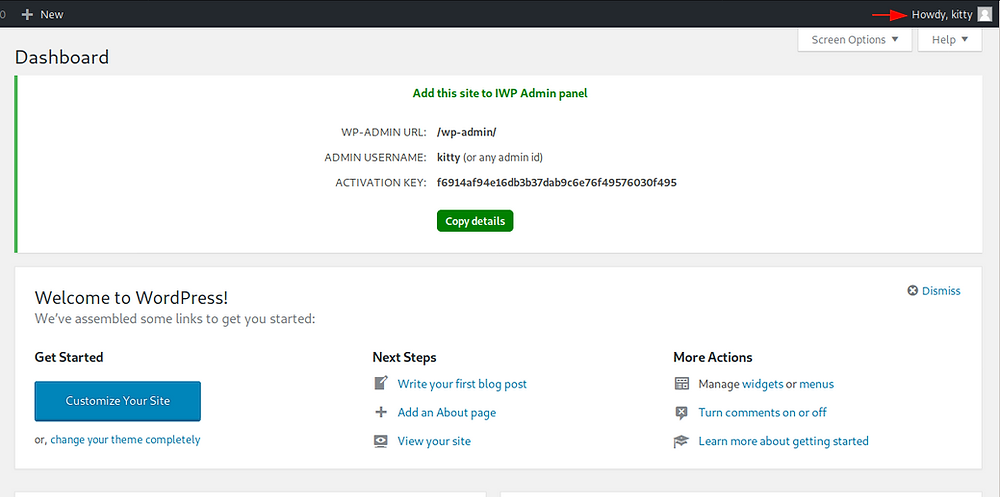Viewport: 1000px width, 497px height.
Task: Click the plus icon beside New
Action: tap(27, 14)
